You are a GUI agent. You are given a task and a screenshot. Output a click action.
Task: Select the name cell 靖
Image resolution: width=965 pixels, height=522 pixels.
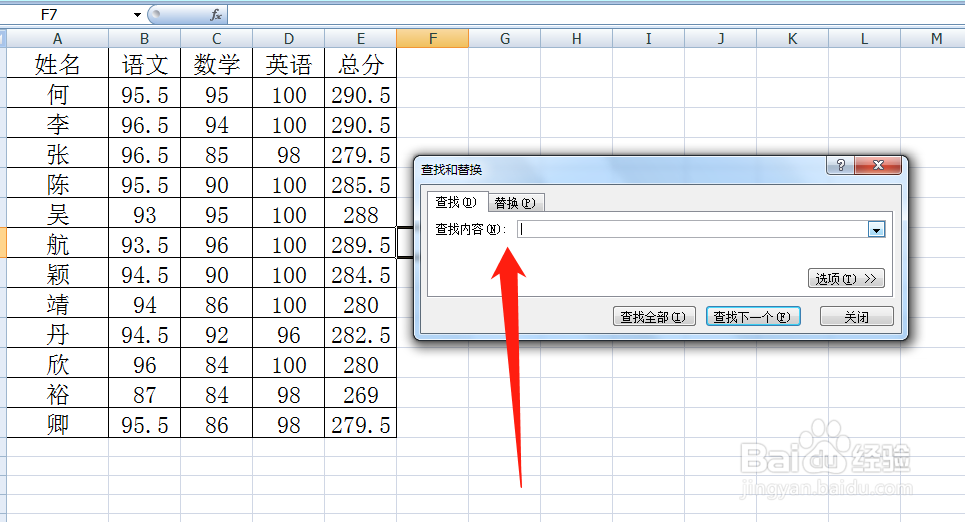click(x=57, y=303)
